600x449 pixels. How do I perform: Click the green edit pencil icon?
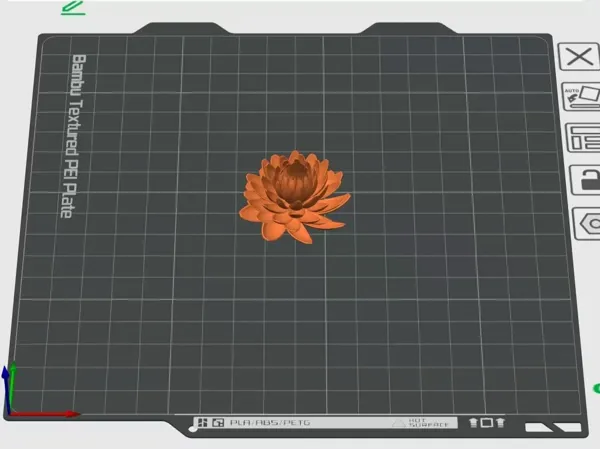coord(73,8)
